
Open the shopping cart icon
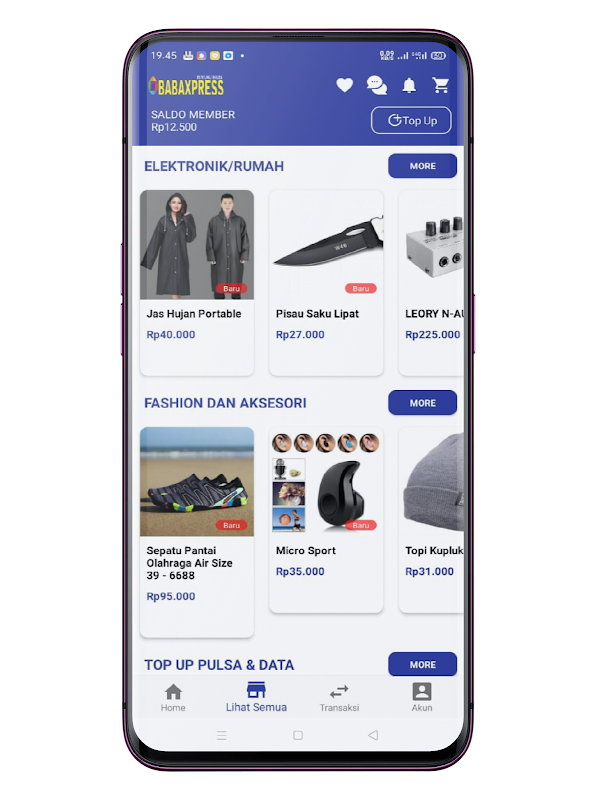pos(440,85)
